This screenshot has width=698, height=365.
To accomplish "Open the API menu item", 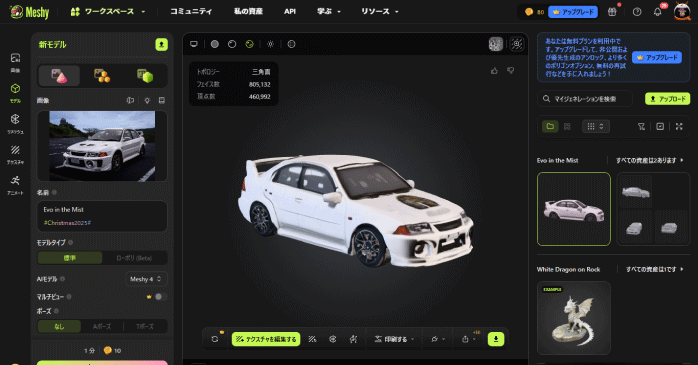I will pos(290,12).
